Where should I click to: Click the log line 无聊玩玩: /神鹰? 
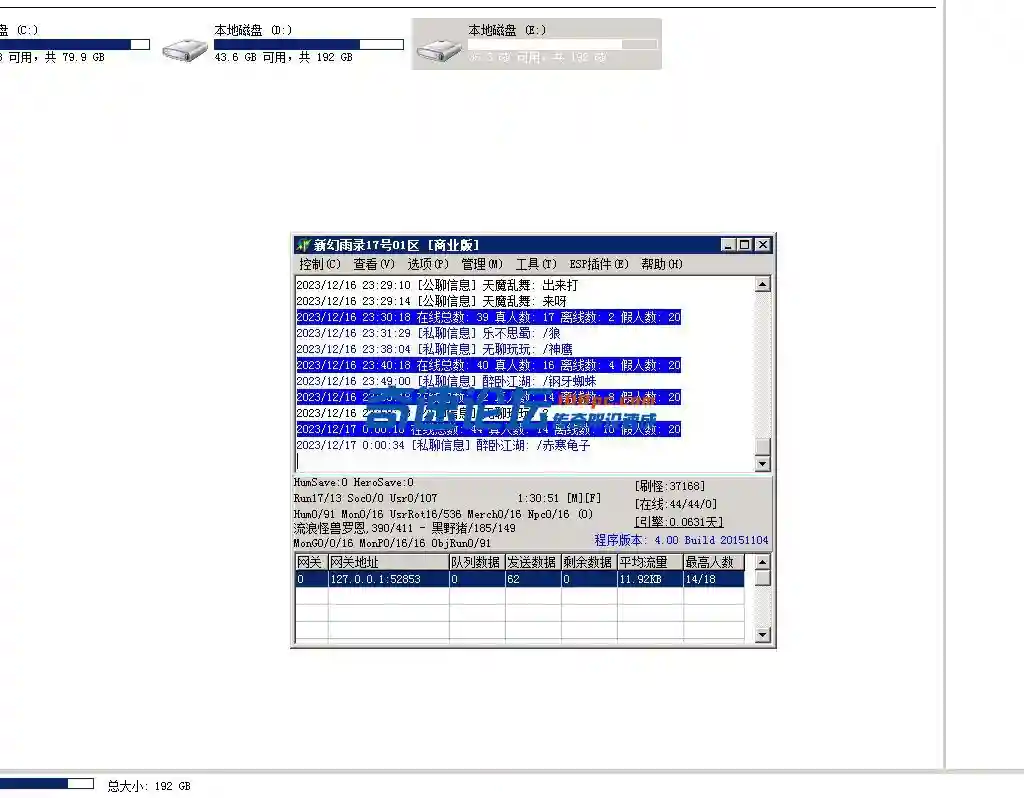(434, 349)
